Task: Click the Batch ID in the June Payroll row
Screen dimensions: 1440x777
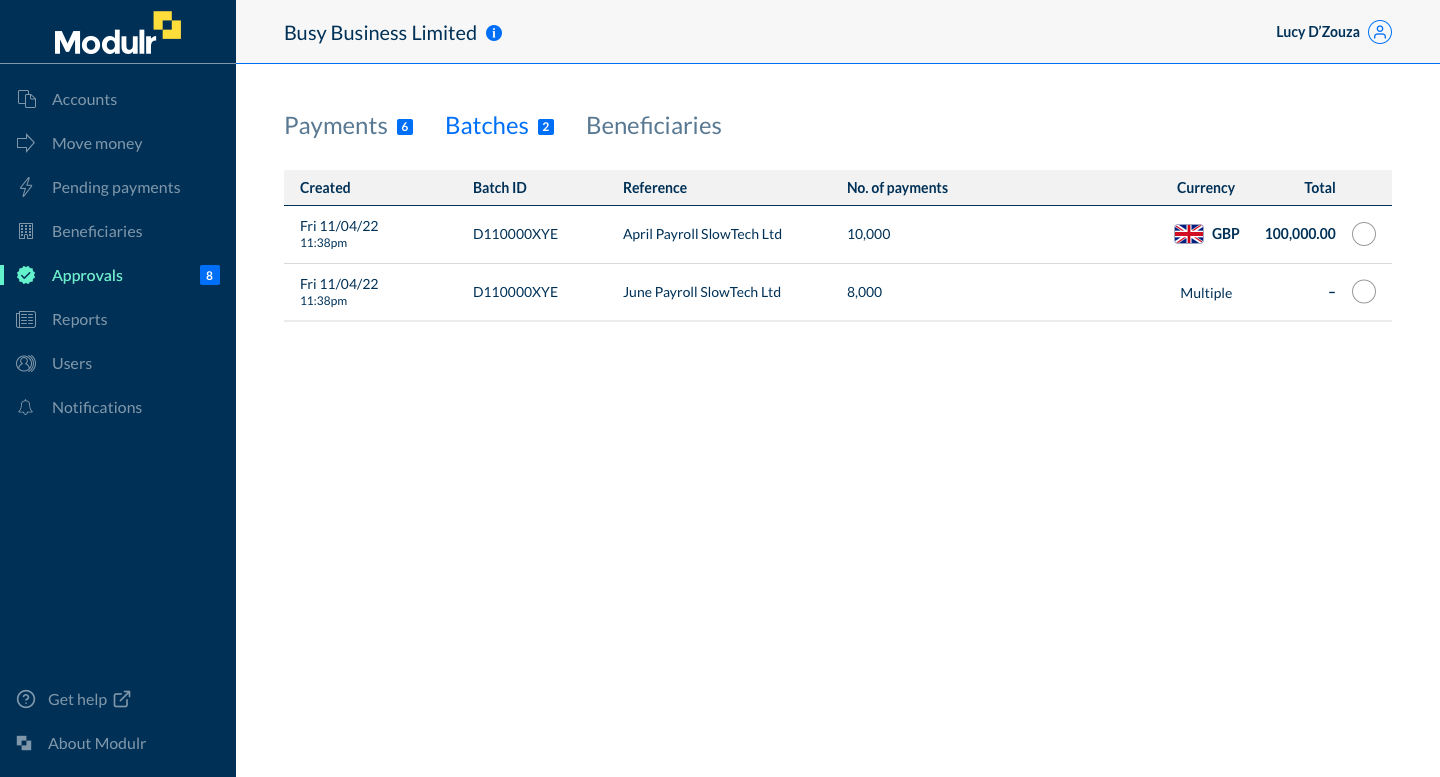Action: tap(515, 292)
